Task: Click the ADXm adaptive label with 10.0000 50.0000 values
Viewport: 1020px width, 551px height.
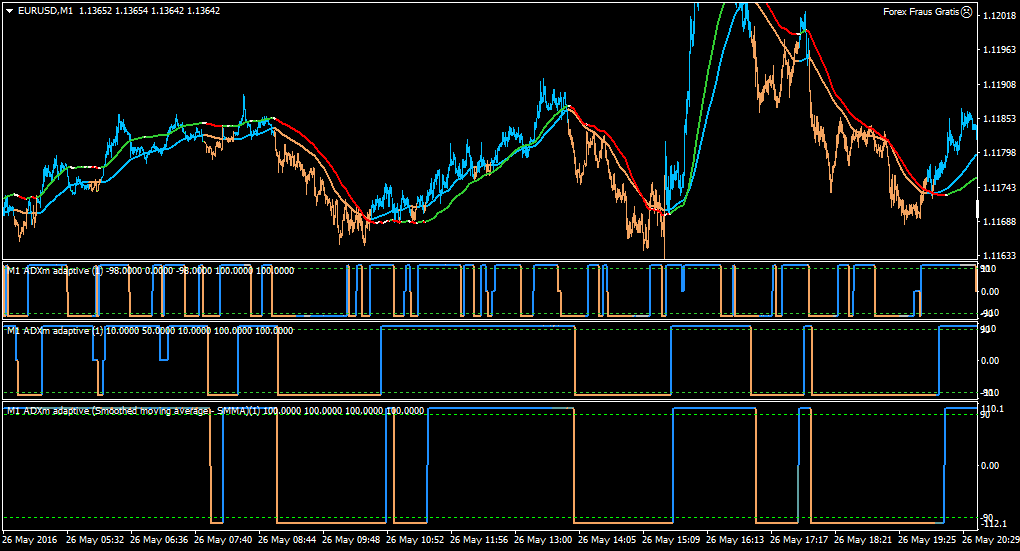Action: [x=150, y=330]
